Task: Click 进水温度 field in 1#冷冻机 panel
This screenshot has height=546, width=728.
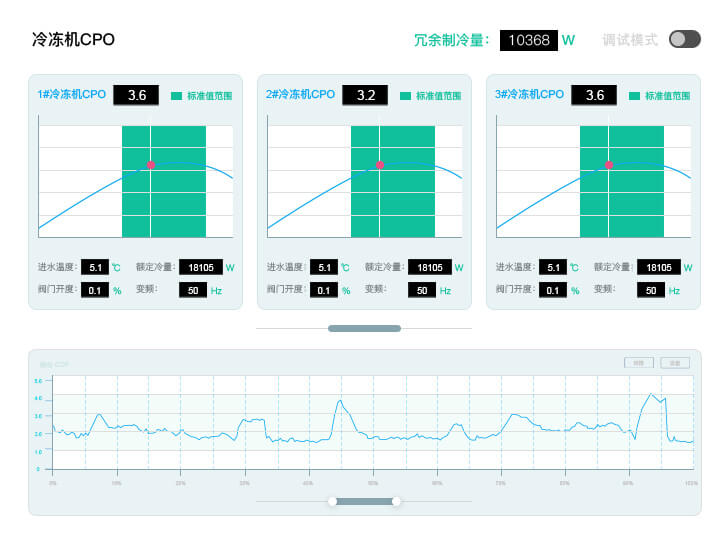Action: point(95,268)
